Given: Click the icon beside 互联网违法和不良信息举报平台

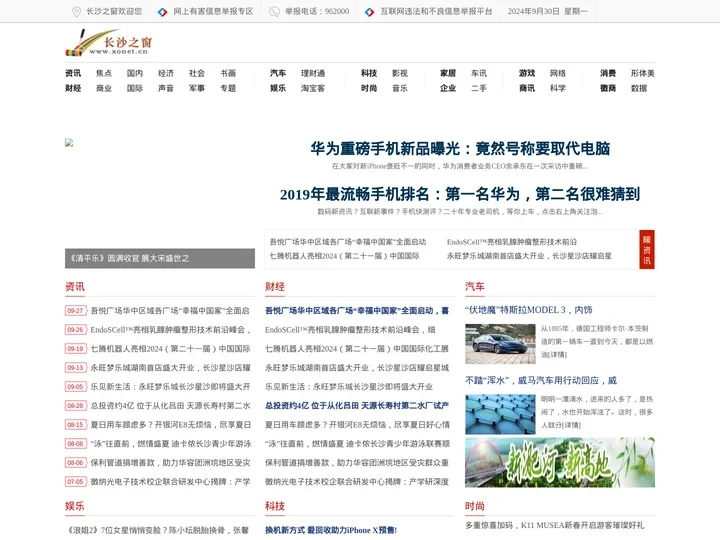Looking at the screenshot, I should [370, 12].
